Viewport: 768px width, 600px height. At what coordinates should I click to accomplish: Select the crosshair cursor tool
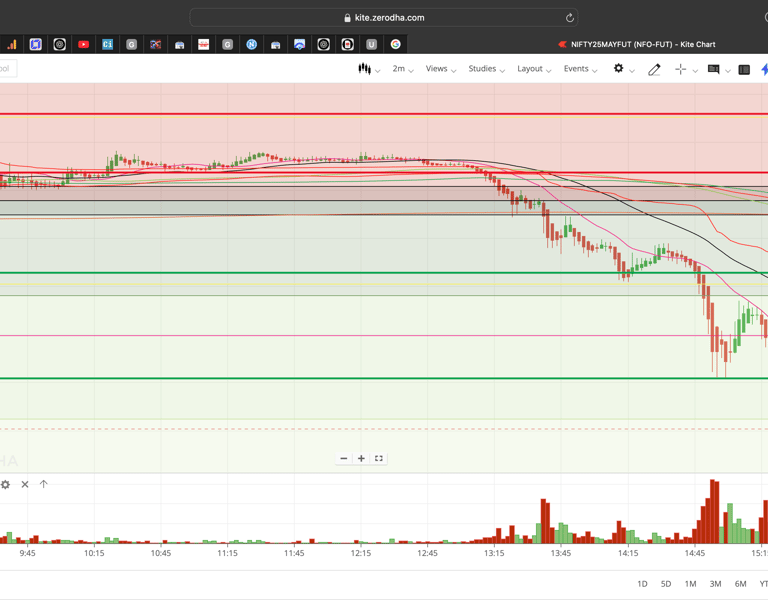[680, 69]
